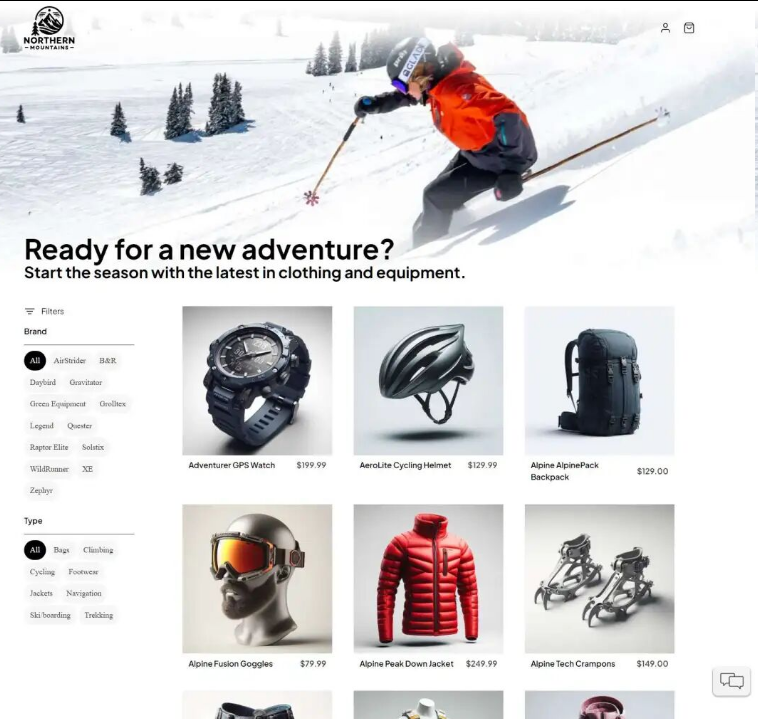Open the user account icon
Screen dimensions: 758x719
[665, 28]
